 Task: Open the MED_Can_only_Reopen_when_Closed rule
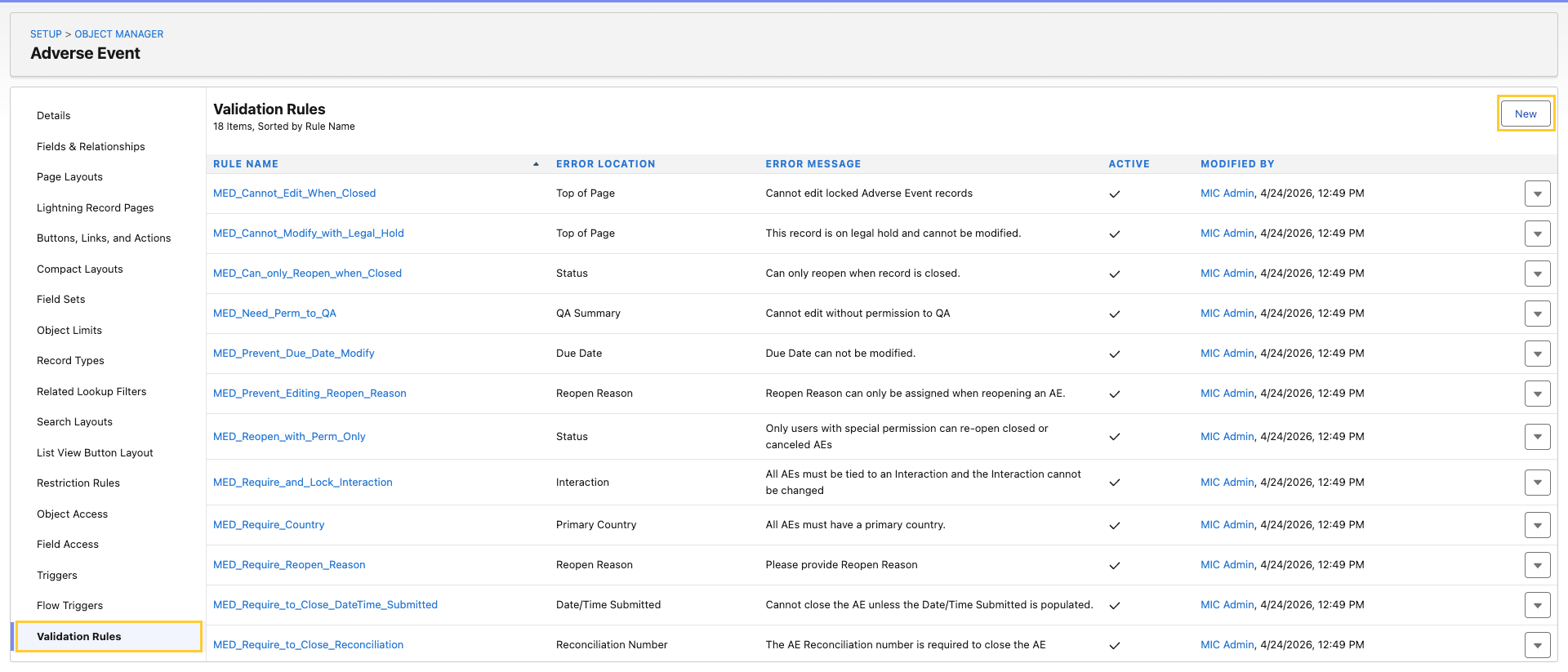pos(307,274)
